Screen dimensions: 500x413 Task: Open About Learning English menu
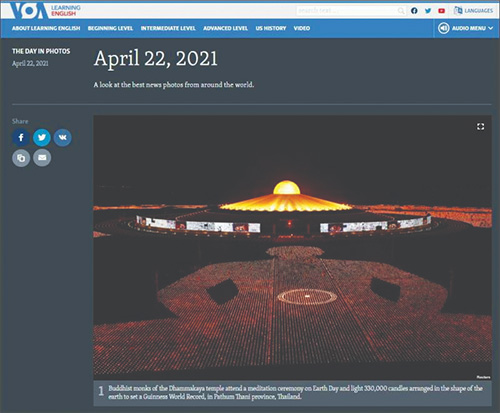(46, 28)
